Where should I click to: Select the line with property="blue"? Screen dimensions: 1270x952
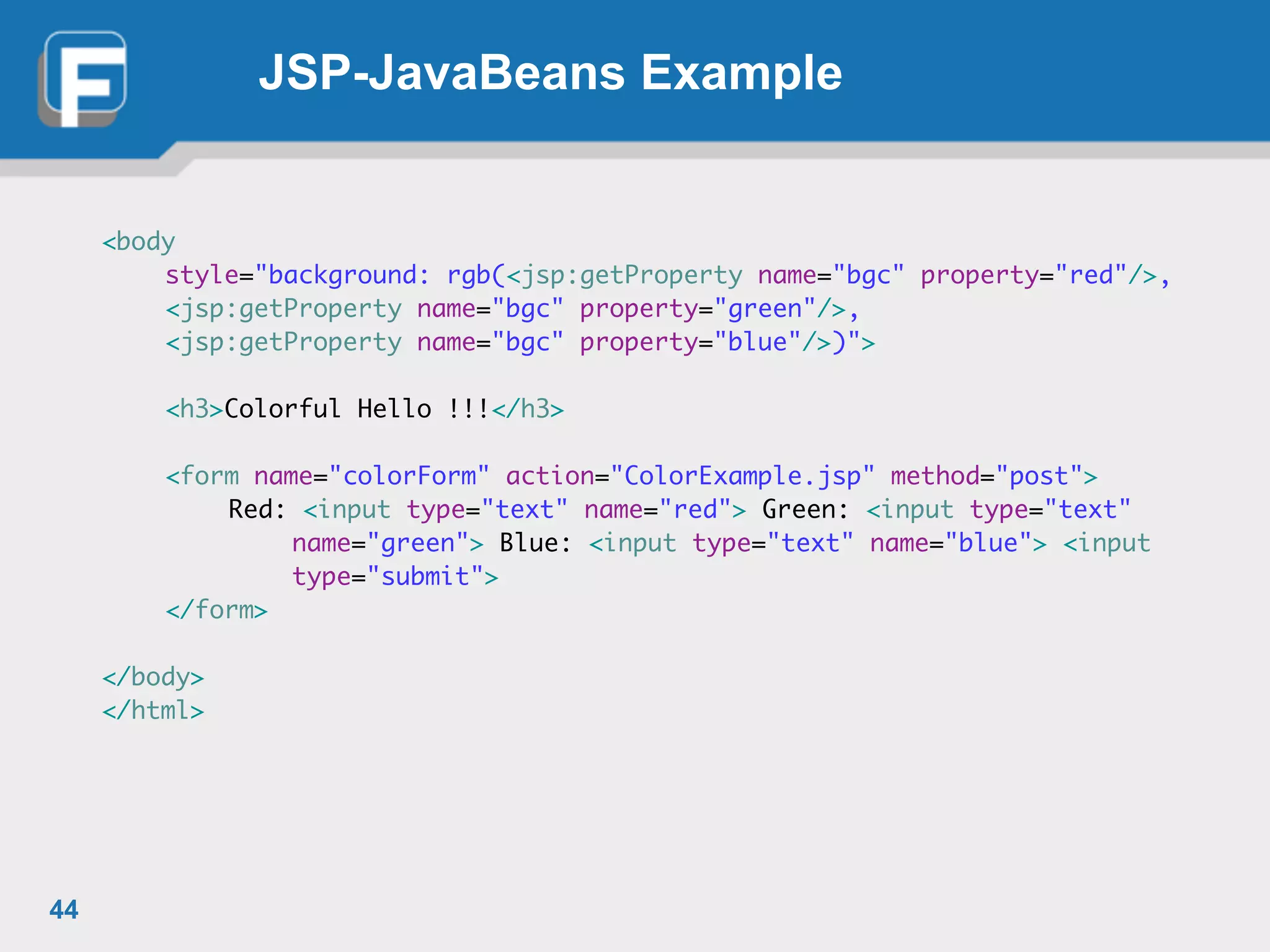(x=520, y=342)
